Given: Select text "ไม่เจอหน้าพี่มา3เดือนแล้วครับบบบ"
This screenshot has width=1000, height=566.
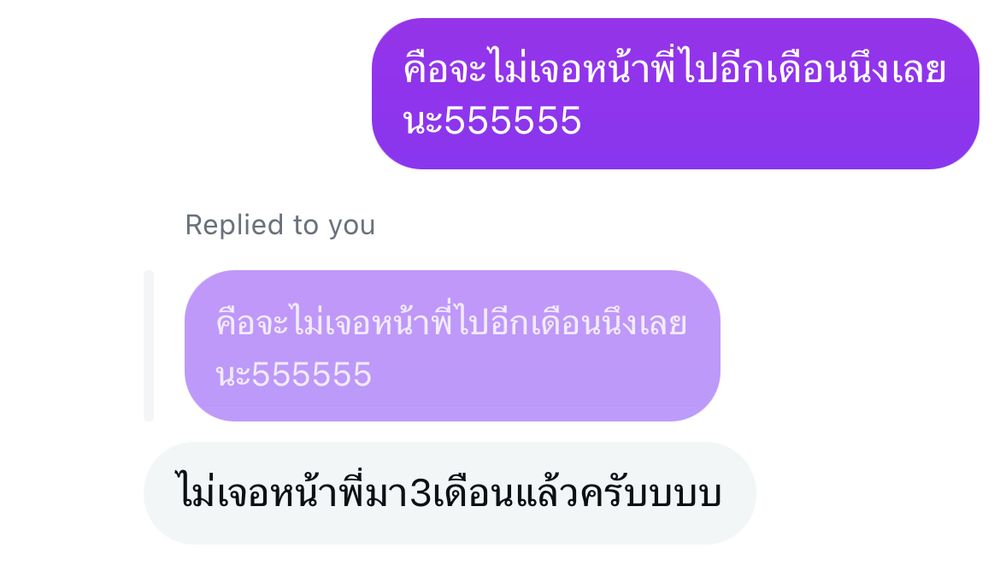Looking at the screenshot, I should click(449, 494).
